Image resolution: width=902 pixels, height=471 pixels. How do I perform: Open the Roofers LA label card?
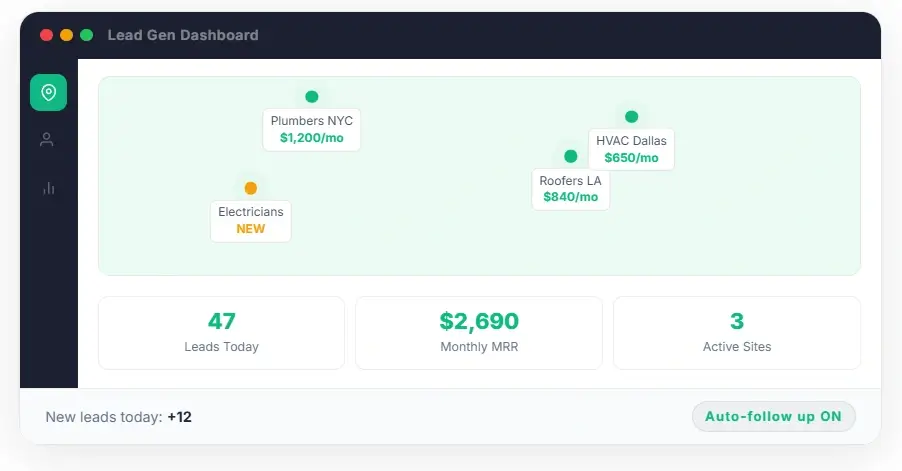[x=571, y=189]
